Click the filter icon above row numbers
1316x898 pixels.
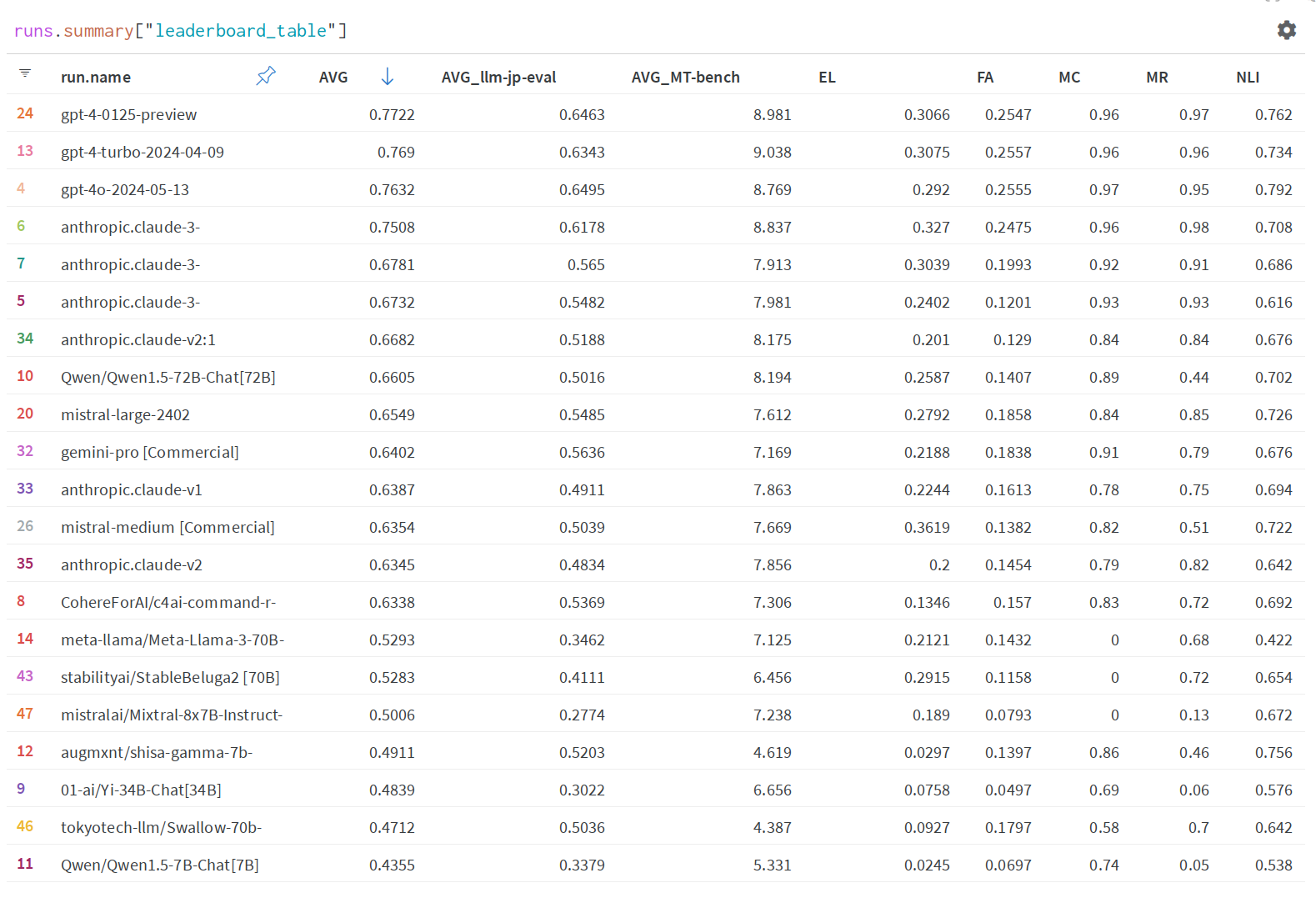(x=25, y=73)
